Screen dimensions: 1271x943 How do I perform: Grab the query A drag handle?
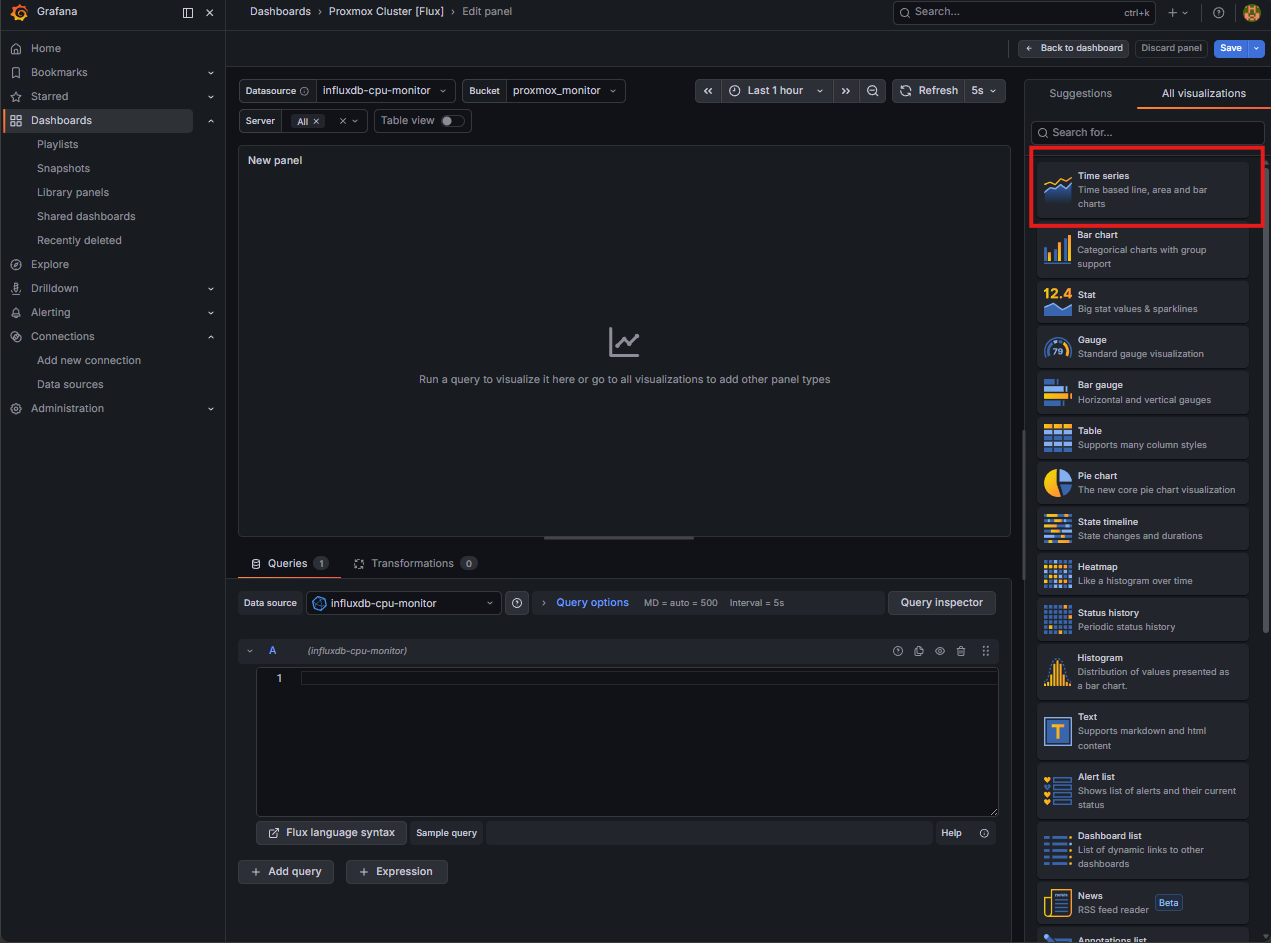tap(986, 651)
